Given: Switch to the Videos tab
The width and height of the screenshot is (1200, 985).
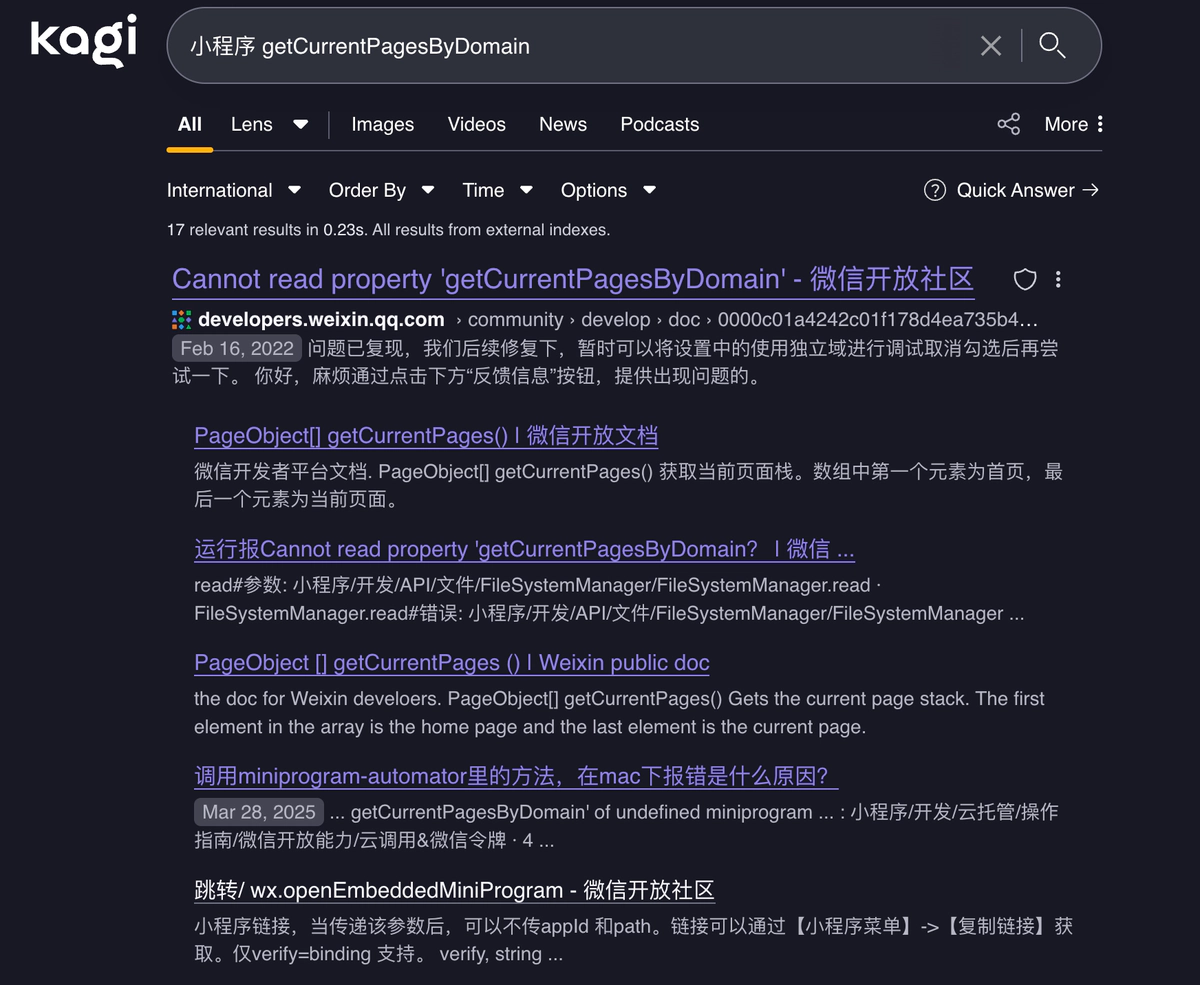Looking at the screenshot, I should pyautogui.click(x=476, y=124).
